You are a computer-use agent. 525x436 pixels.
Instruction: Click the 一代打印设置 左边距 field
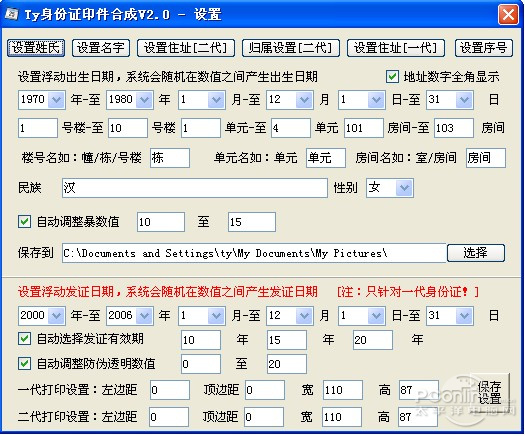pyautogui.click(x=170, y=390)
